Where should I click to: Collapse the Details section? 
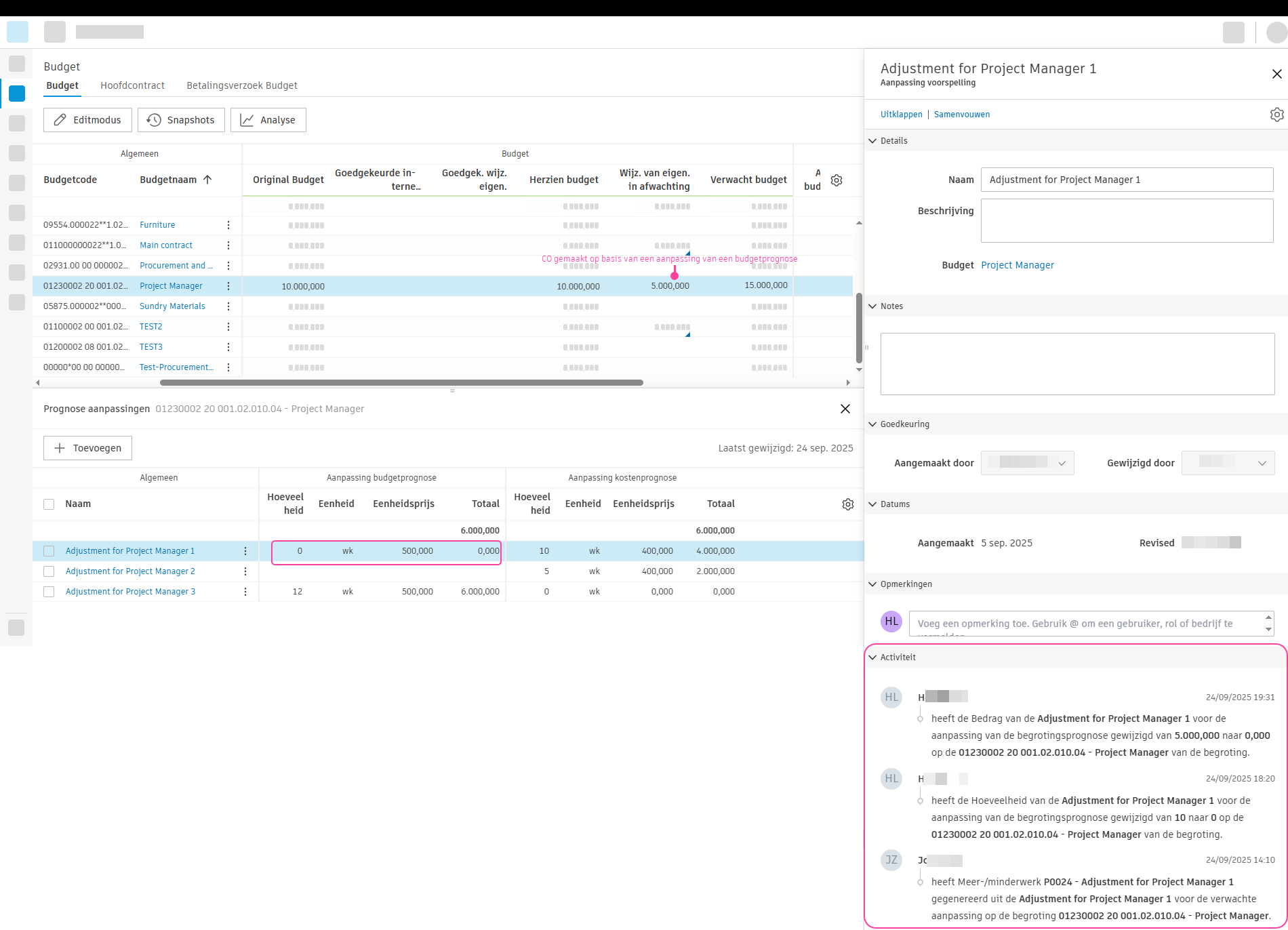coord(872,141)
